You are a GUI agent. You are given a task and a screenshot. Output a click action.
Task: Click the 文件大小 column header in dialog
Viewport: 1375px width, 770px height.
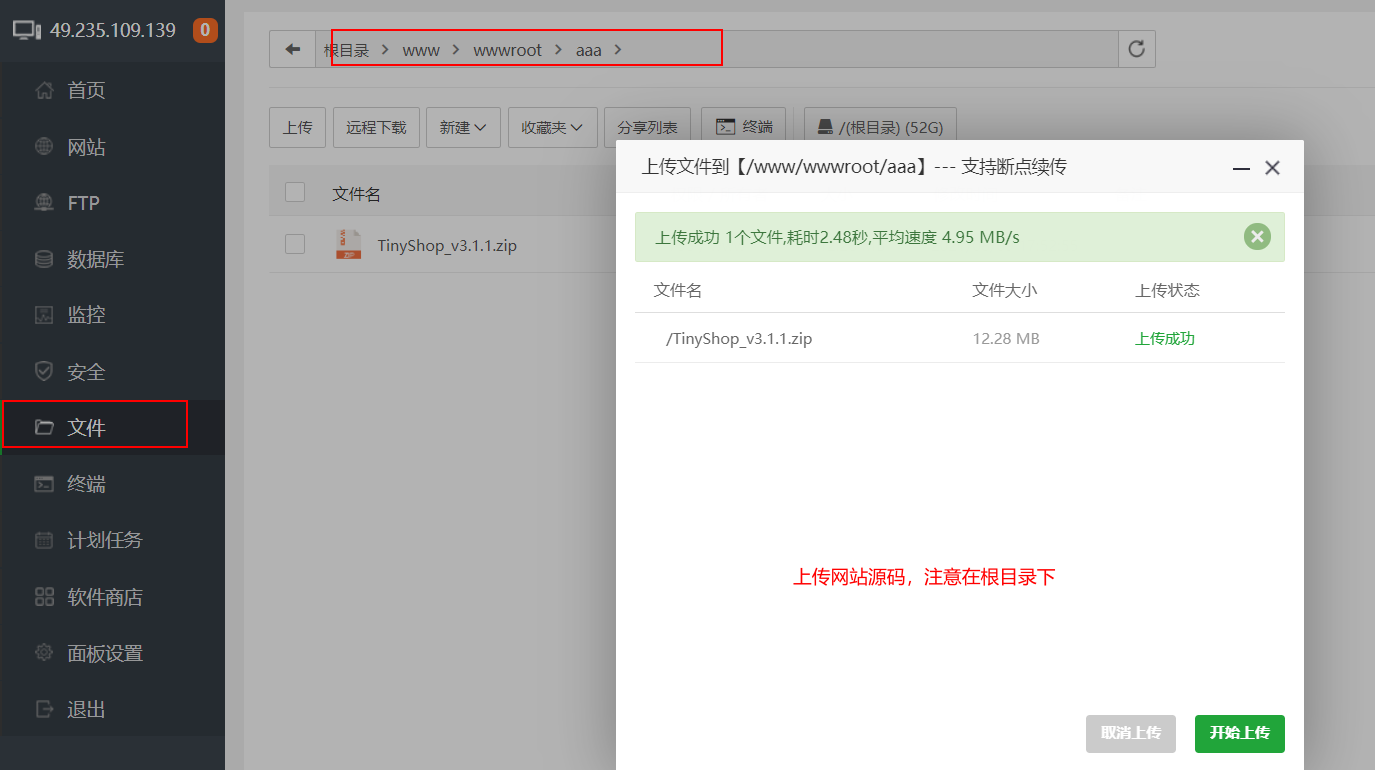(1005, 291)
